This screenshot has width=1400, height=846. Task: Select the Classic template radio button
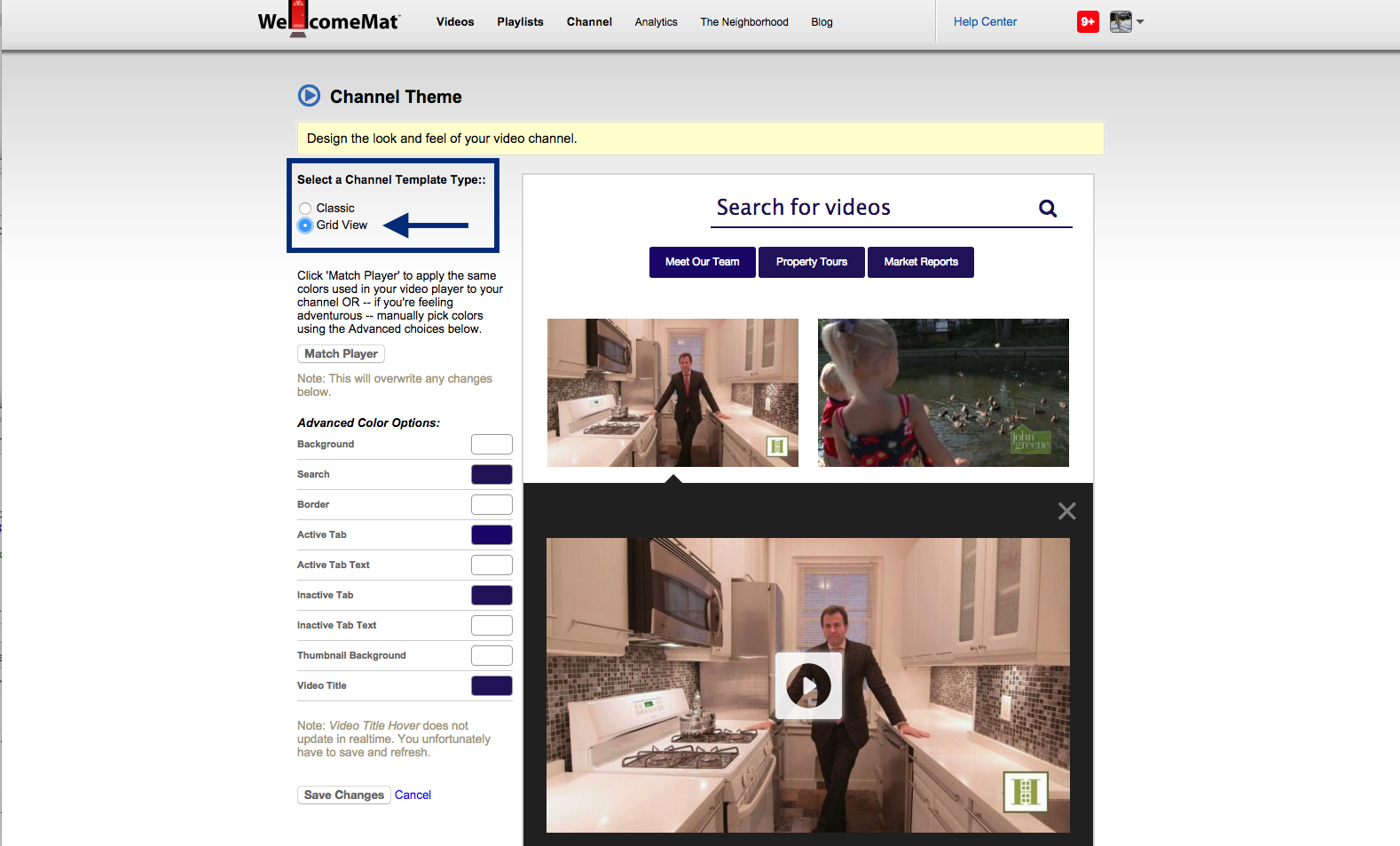305,209
